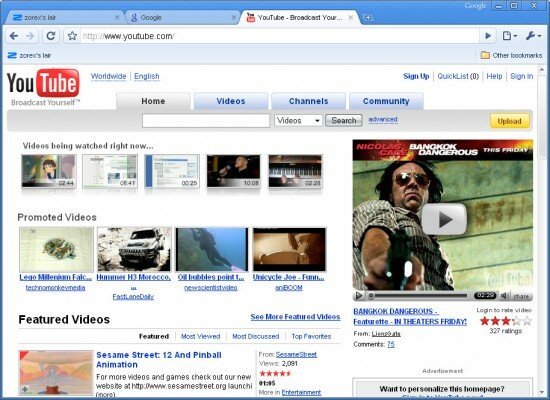Image resolution: width=550 pixels, height=400 pixels.
Task: Click See More Featured Videos link
Action: (x=295, y=317)
